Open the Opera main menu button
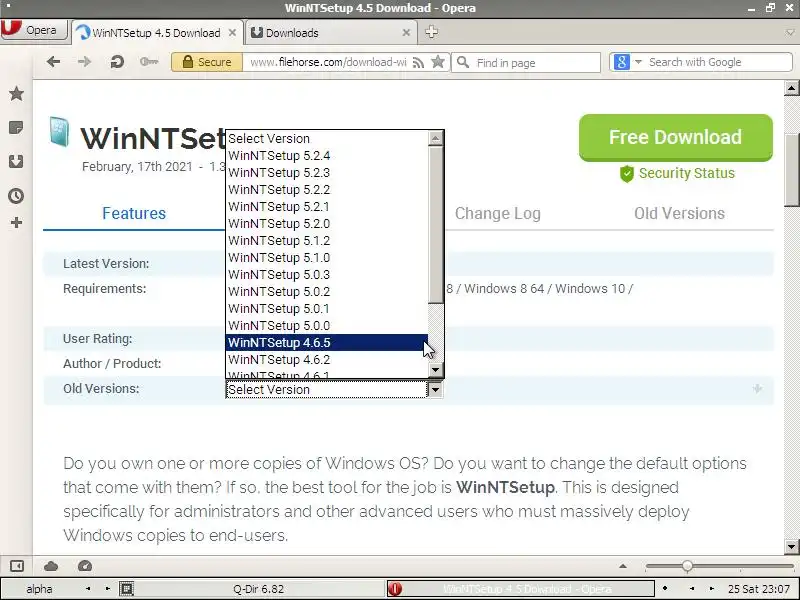Image resolution: width=800 pixels, height=600 pixels. coord(34,30)
